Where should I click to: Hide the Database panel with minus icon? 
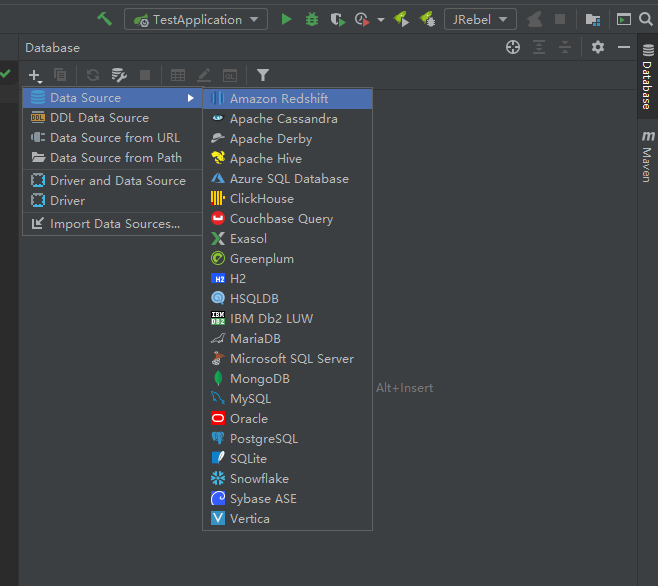[x=624, y=47]
